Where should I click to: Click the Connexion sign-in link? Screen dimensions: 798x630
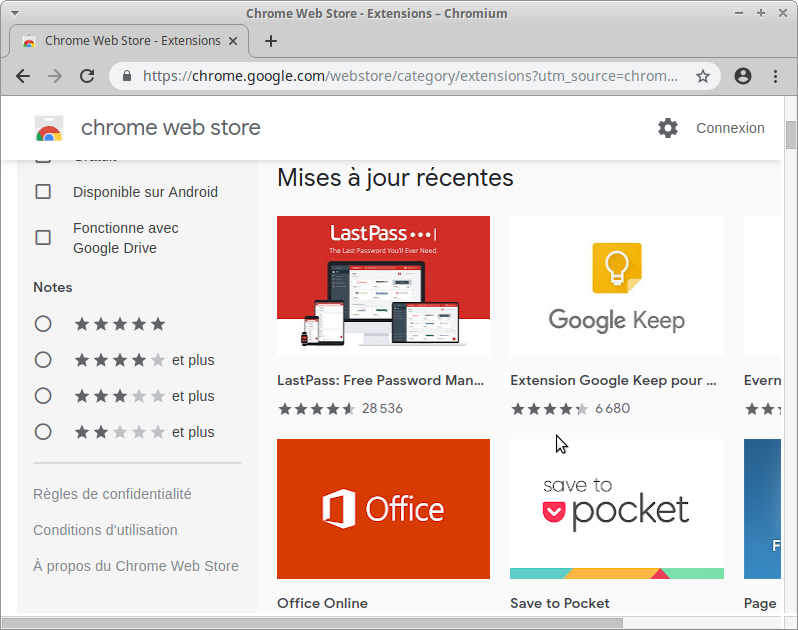[x=730, y=128]
